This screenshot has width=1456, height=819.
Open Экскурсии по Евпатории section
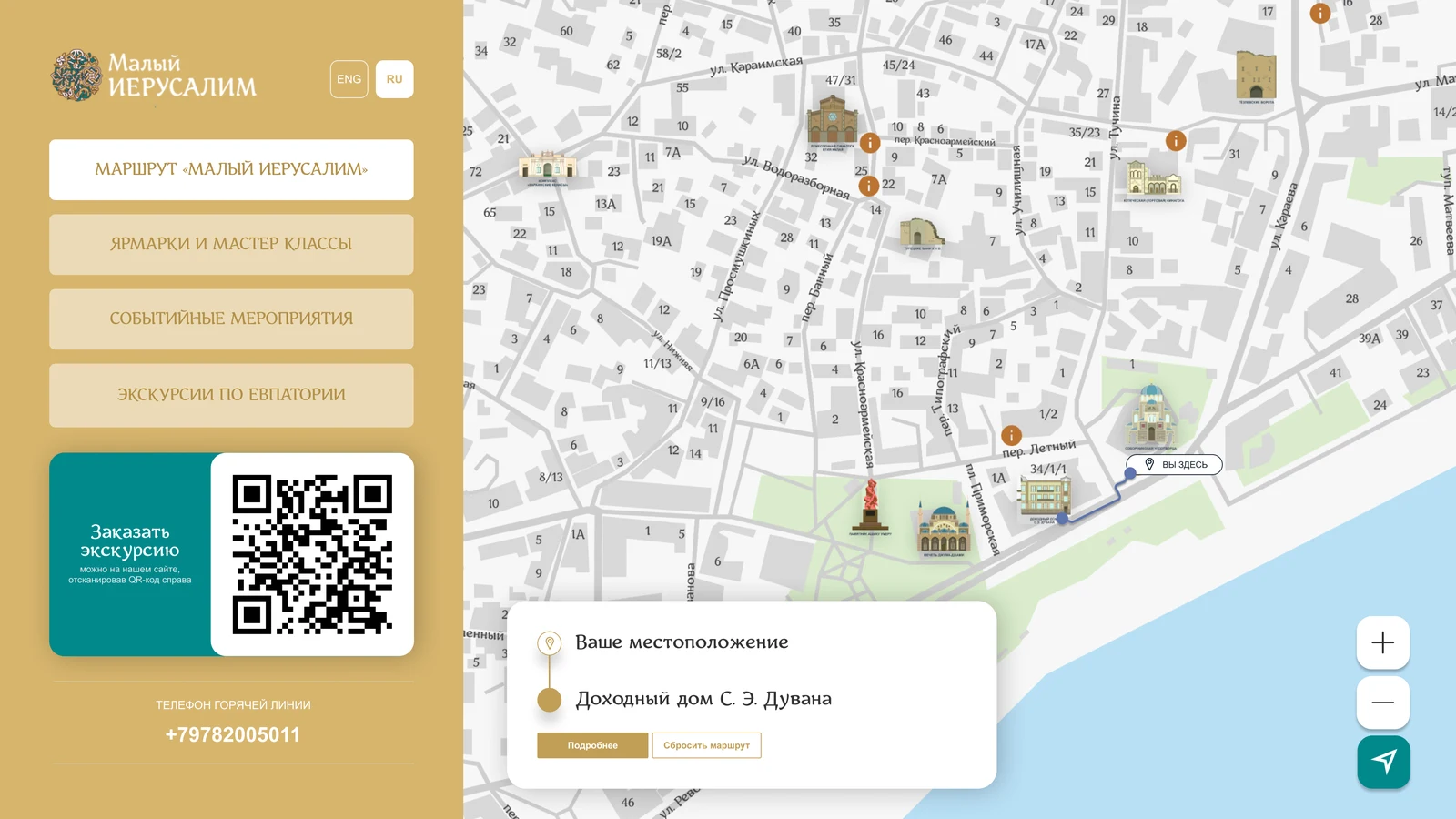pyautogui.click(x=231, y=395)
